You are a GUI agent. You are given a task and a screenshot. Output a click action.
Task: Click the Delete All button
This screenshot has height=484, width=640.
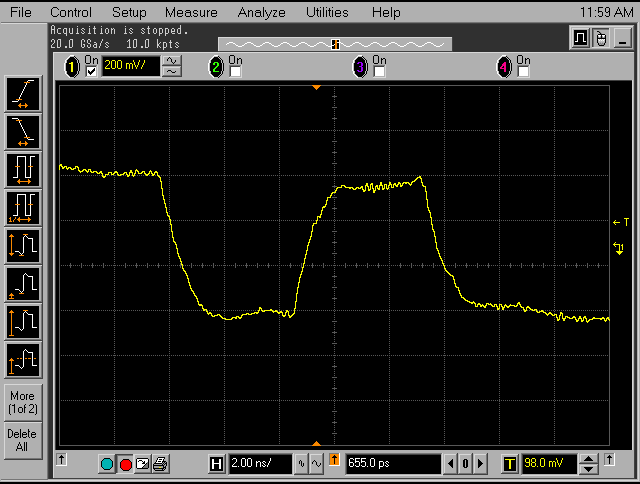click(x=22, y=440)
